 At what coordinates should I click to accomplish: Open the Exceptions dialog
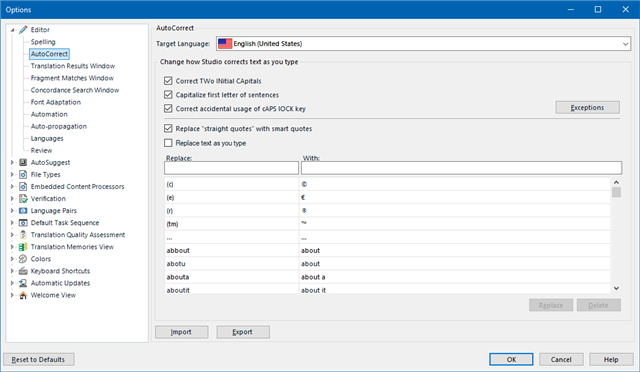point(587,107)
